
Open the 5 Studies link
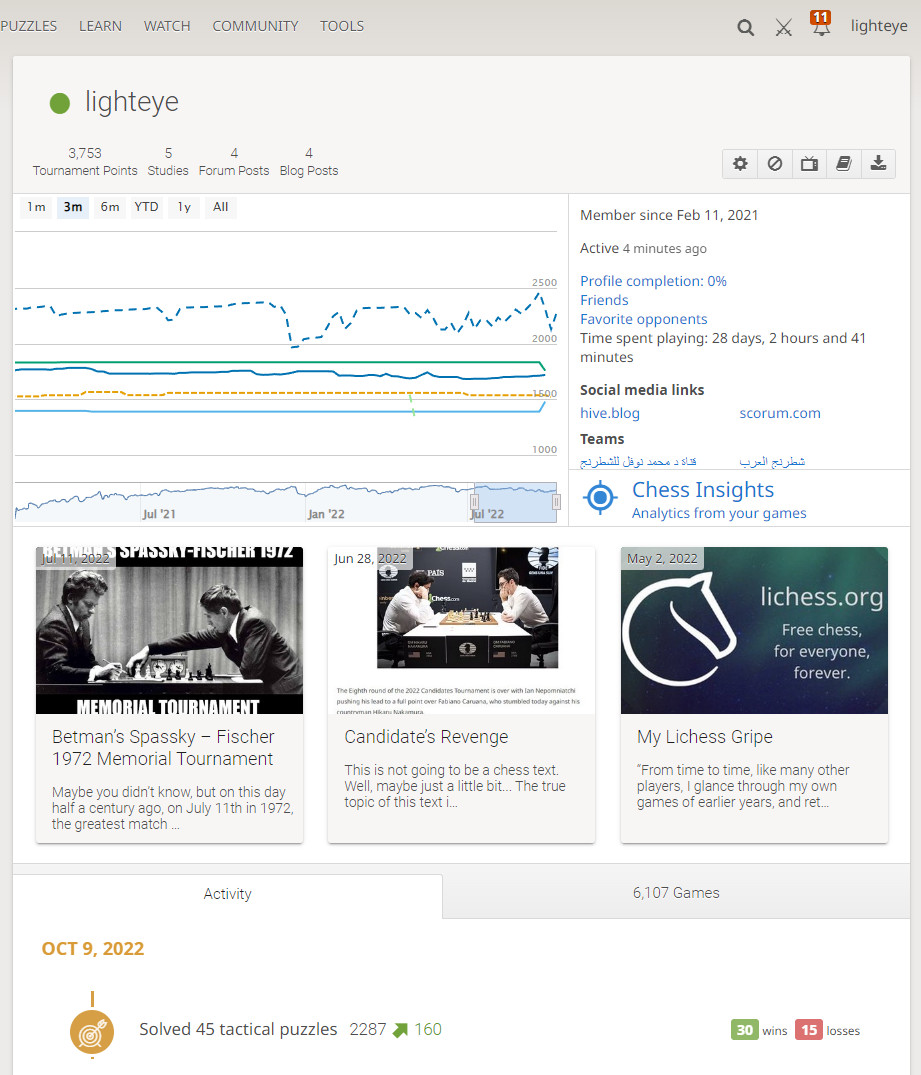coord(168,162)
